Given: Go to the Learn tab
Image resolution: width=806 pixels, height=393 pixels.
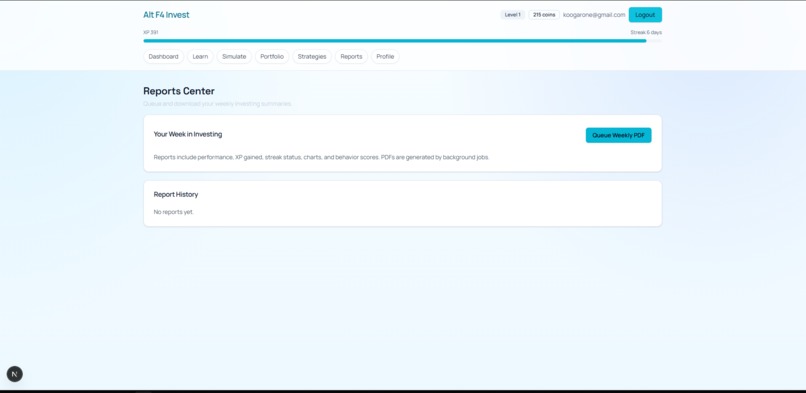Looking at the screenshot, I should tap(200, 57).
